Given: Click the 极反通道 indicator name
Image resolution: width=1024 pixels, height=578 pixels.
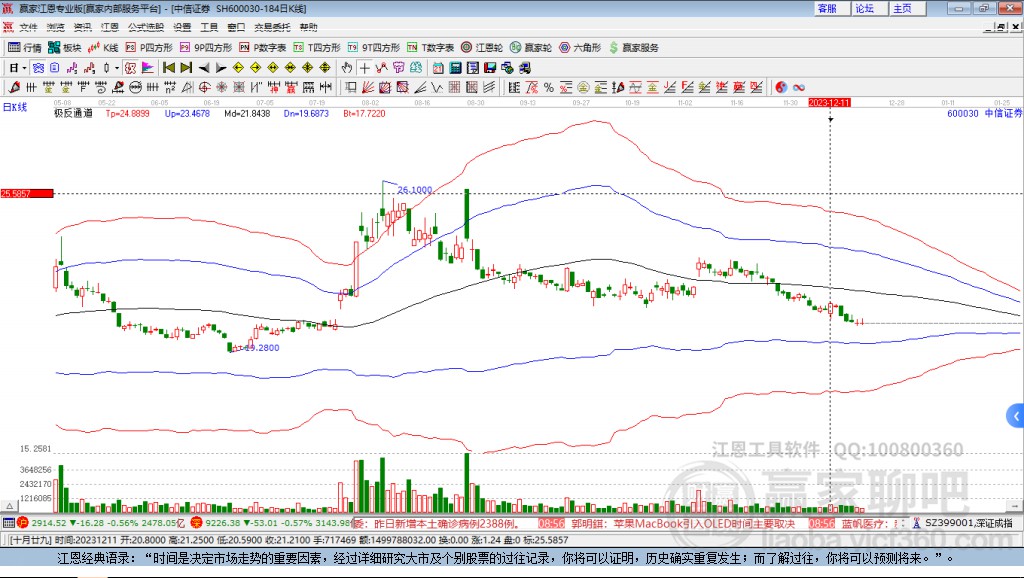Looking at the screenshot, I should (73, 114).
